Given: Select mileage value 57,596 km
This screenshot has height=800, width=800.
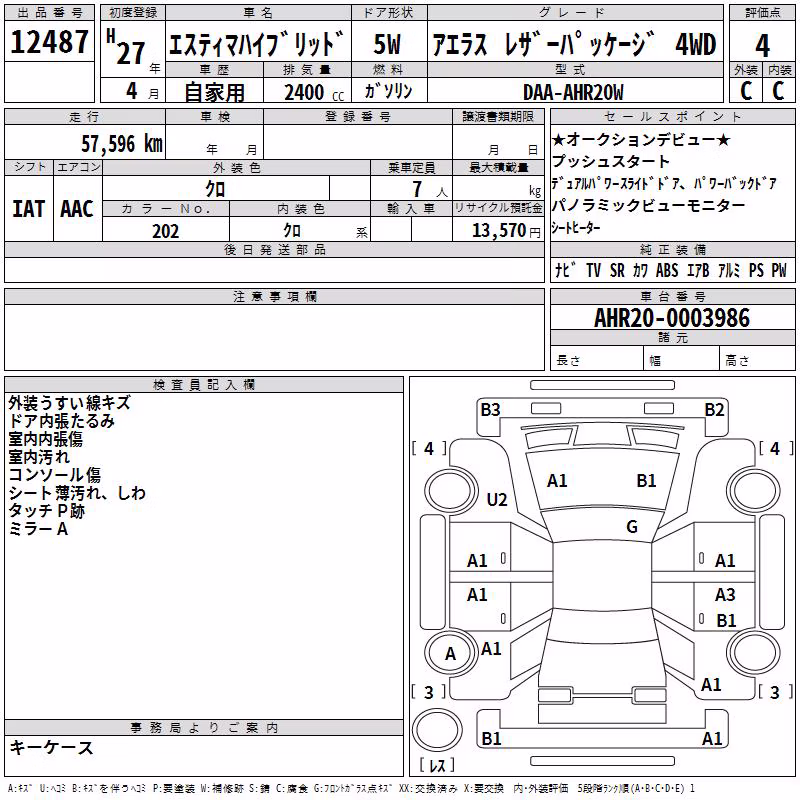Looking at the screenshot, I should coord(122,144).
